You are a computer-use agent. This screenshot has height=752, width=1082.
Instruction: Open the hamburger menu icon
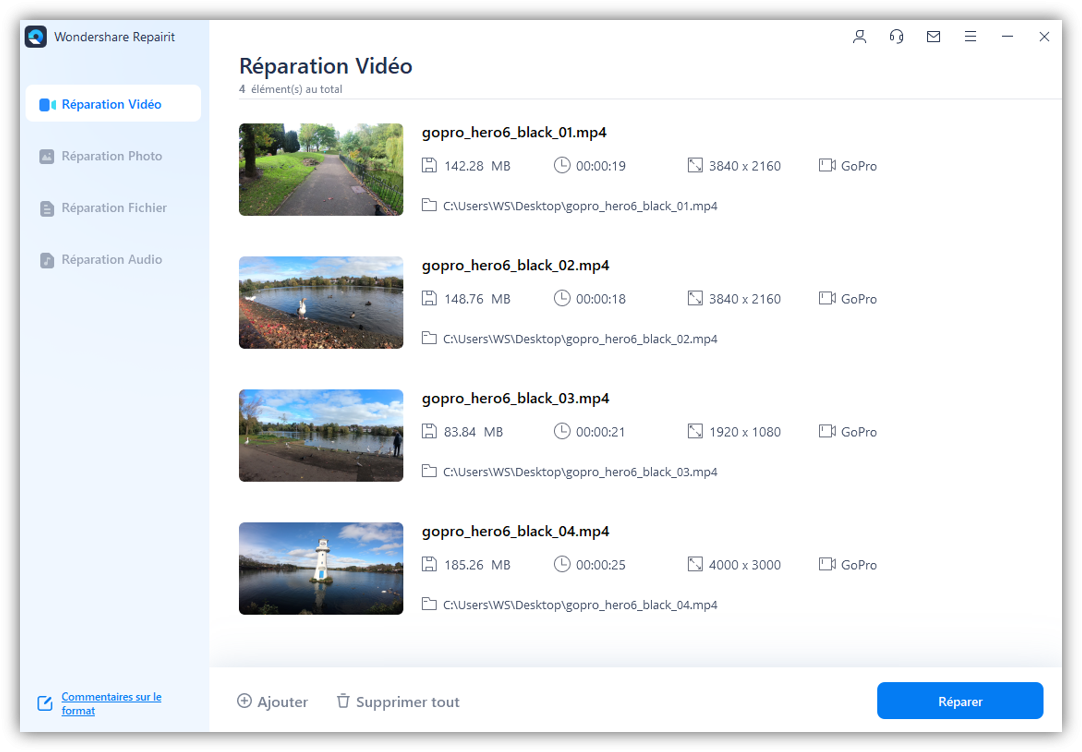(x=970, y=37)
